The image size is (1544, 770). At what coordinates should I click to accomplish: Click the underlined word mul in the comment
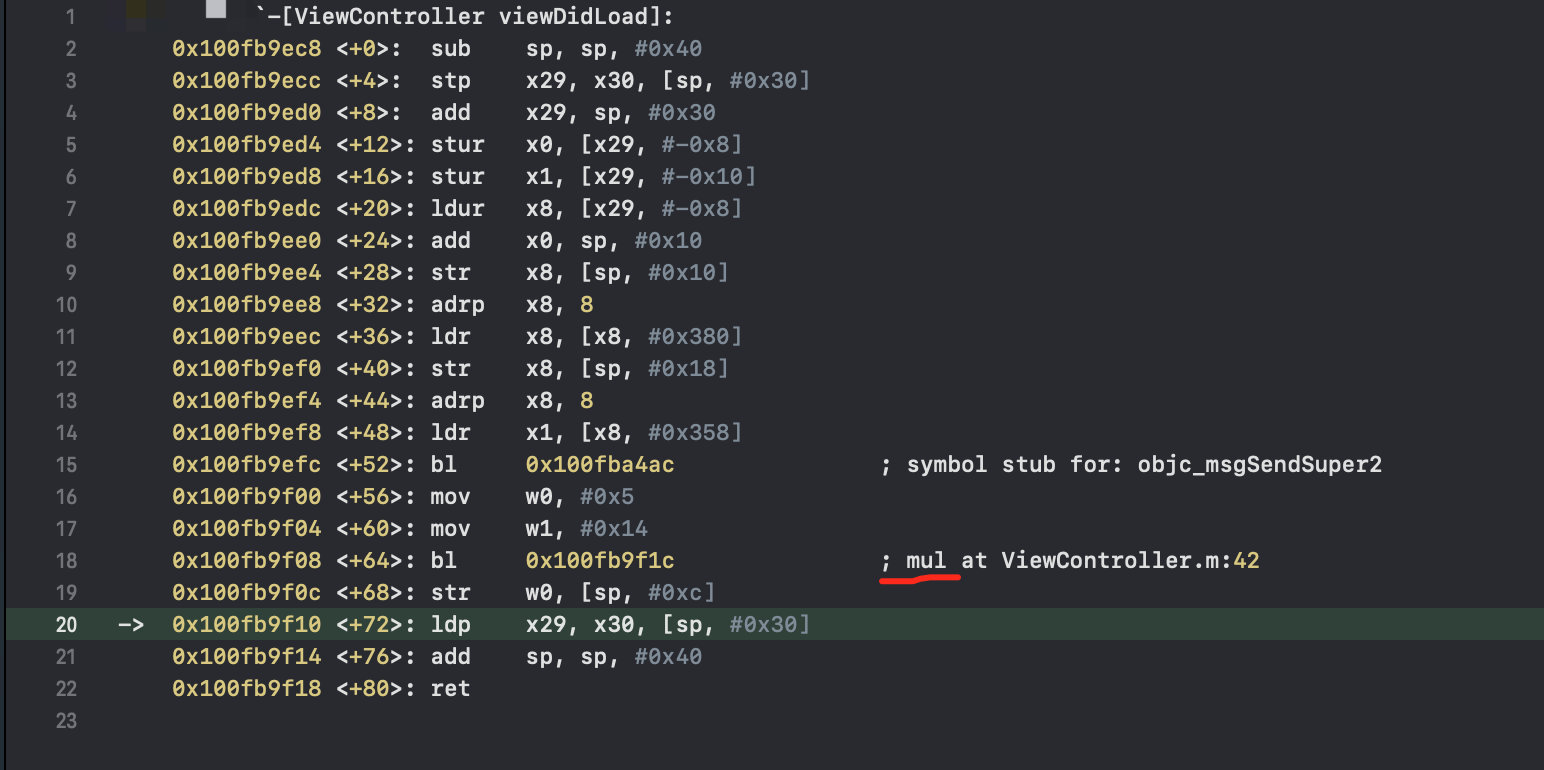pyautogui.click(x=926, y=561)
